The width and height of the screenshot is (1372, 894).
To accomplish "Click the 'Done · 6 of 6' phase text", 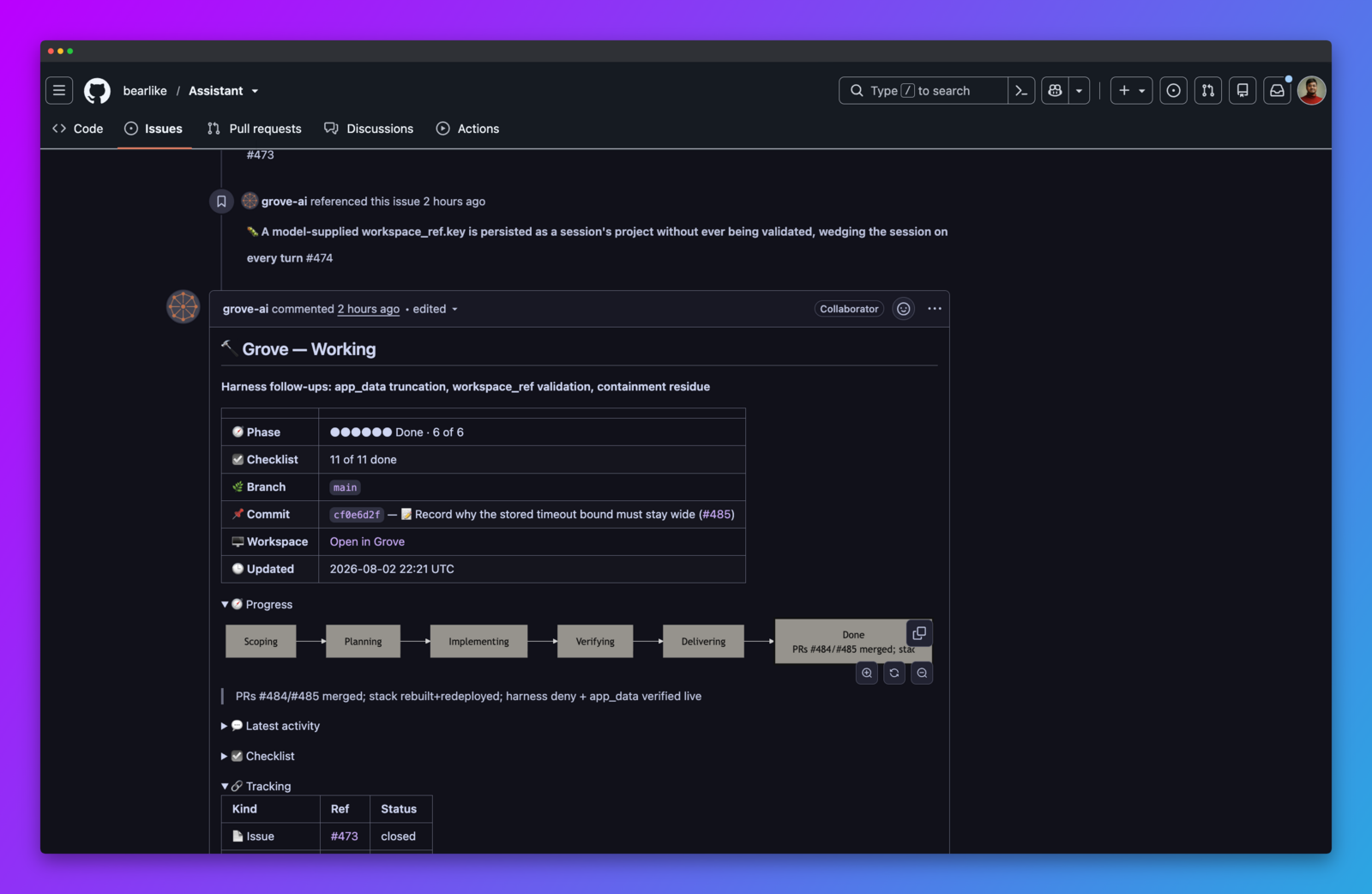I will (430, 432).
